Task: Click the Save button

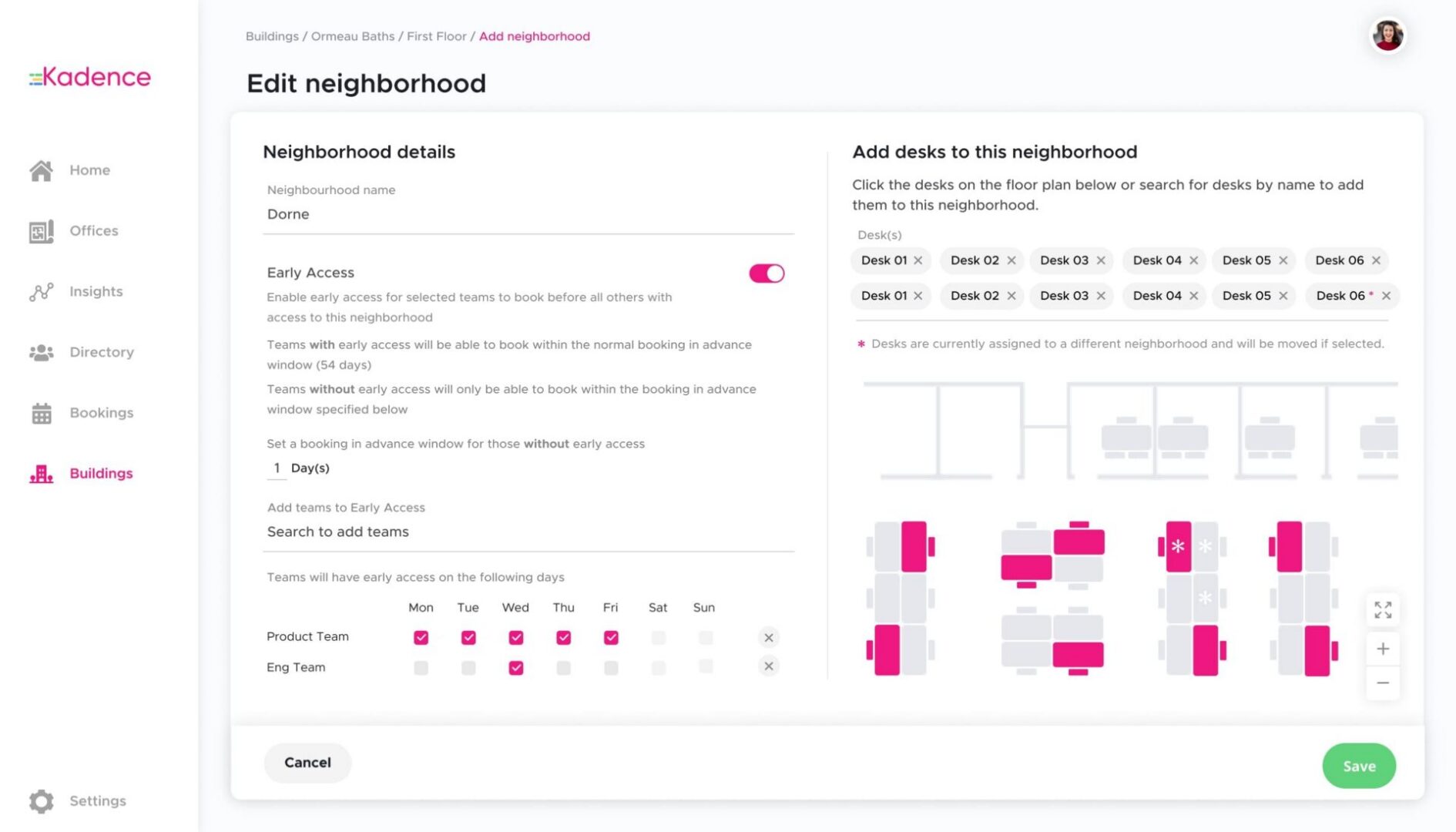Action: (1359, 766)
